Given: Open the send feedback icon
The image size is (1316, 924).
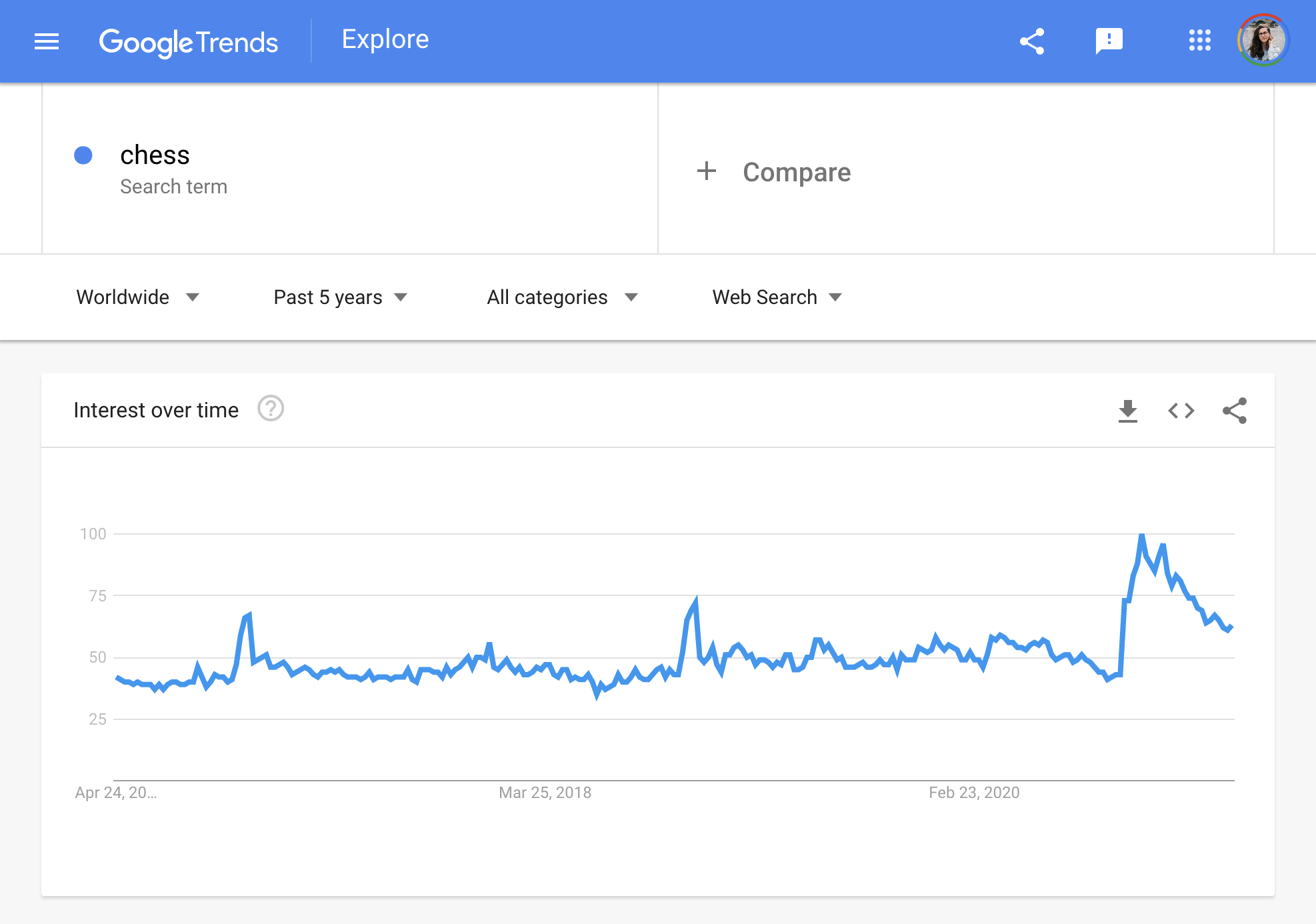Looking at the screenshot, I should [x=1109, y=41].
